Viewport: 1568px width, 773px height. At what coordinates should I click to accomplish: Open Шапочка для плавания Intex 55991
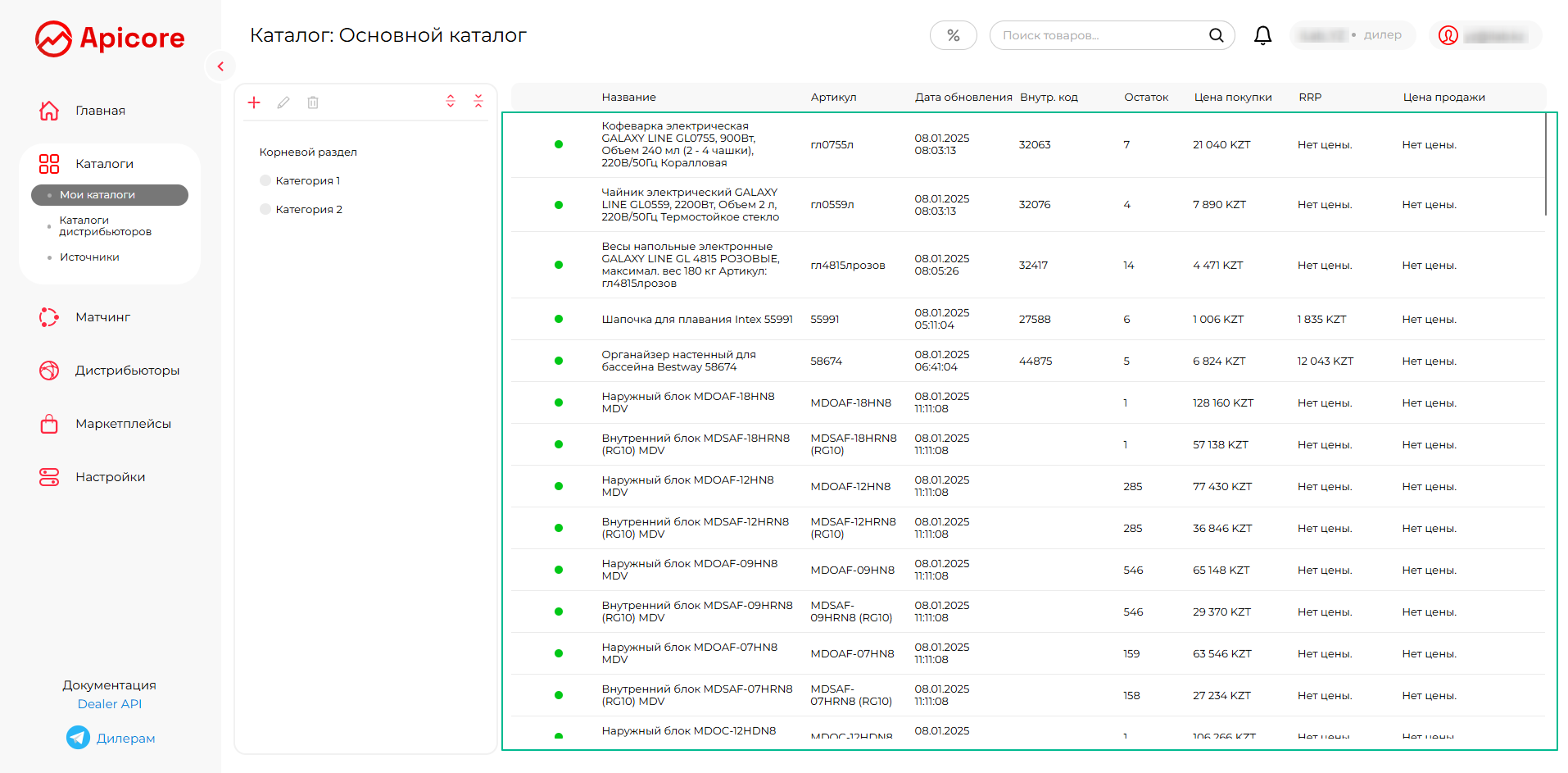[697, 320]
